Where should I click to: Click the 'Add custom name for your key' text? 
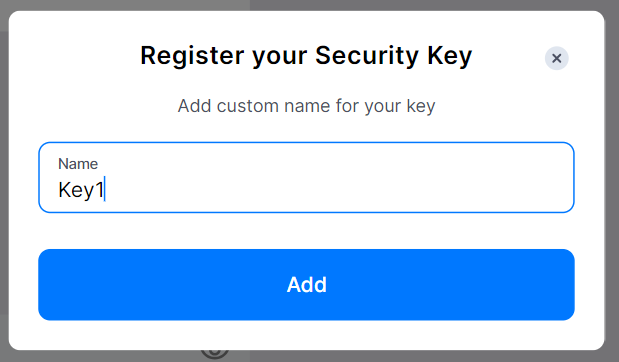pyautogui.click(x=306, y=106)
